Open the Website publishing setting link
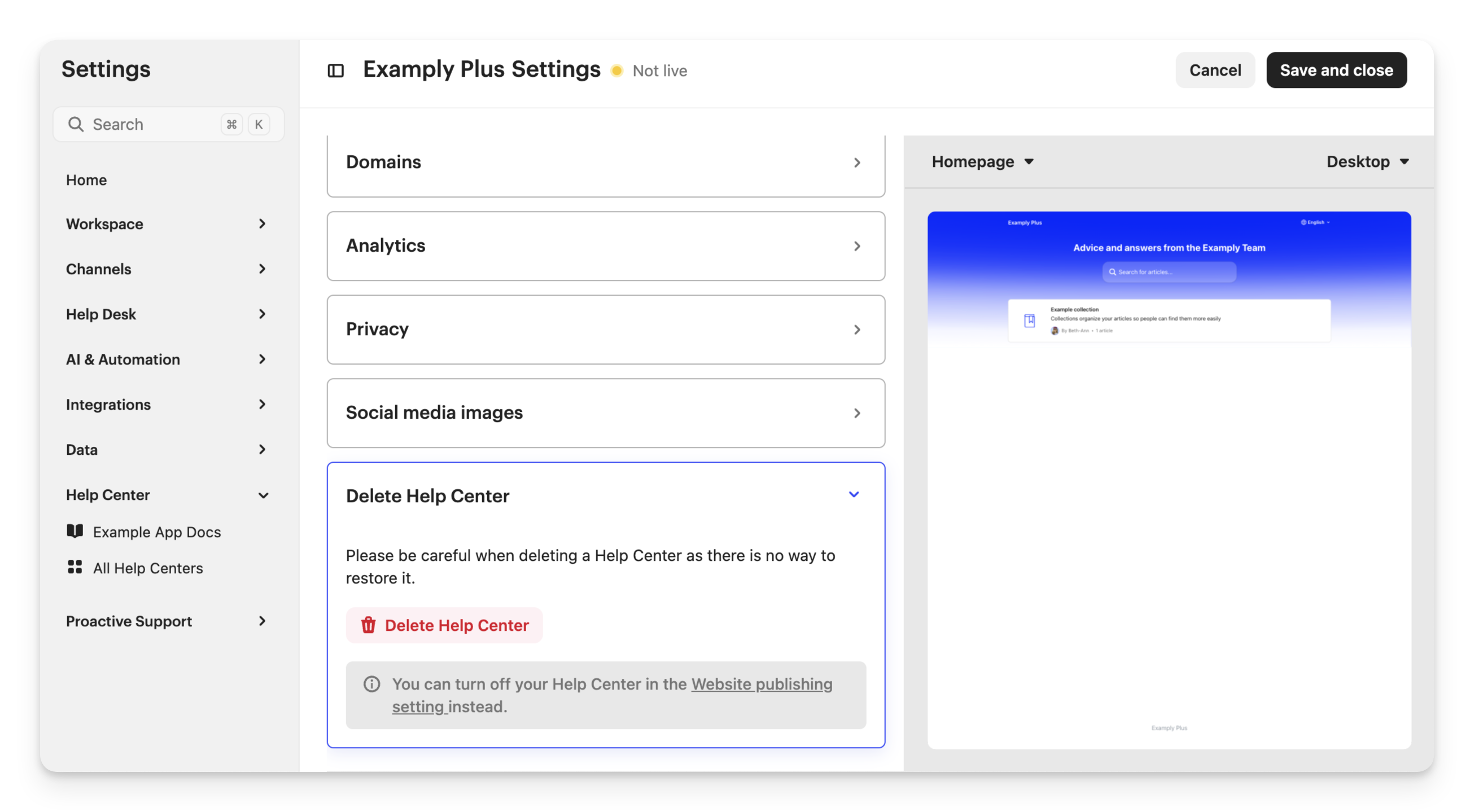 [761, 684]
